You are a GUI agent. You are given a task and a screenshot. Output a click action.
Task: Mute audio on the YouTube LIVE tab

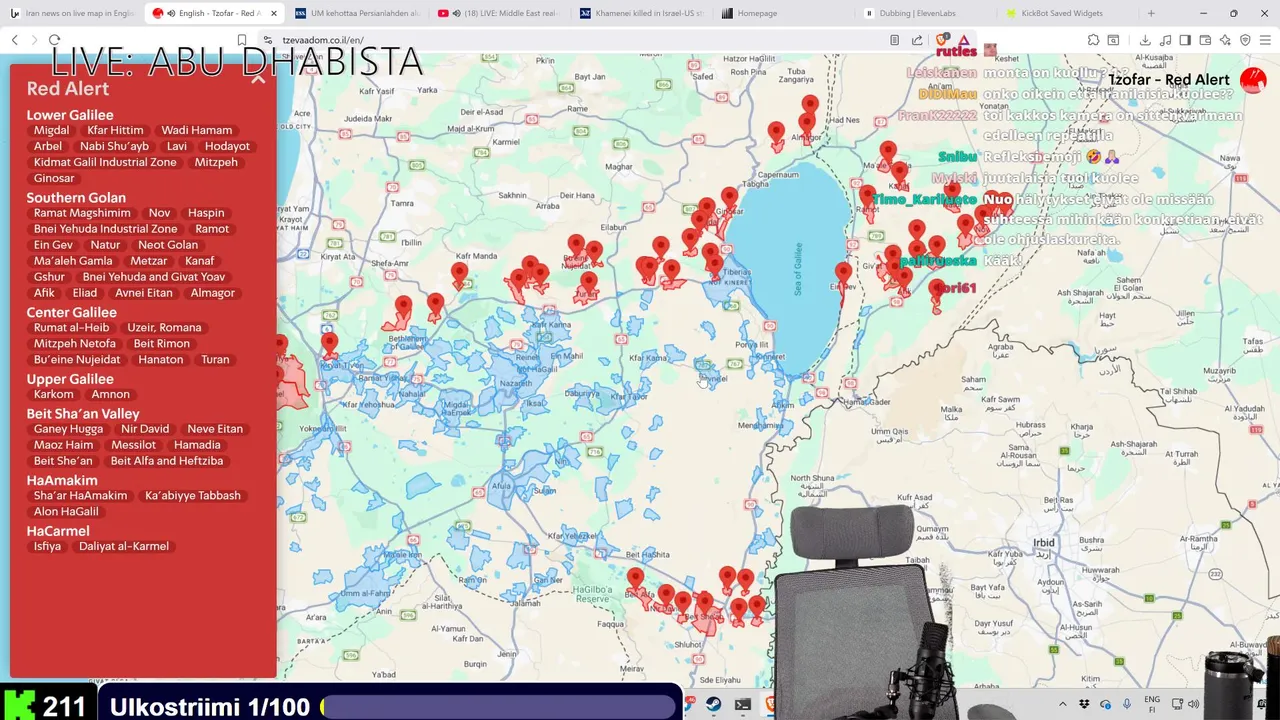click(x=456, y=13)
